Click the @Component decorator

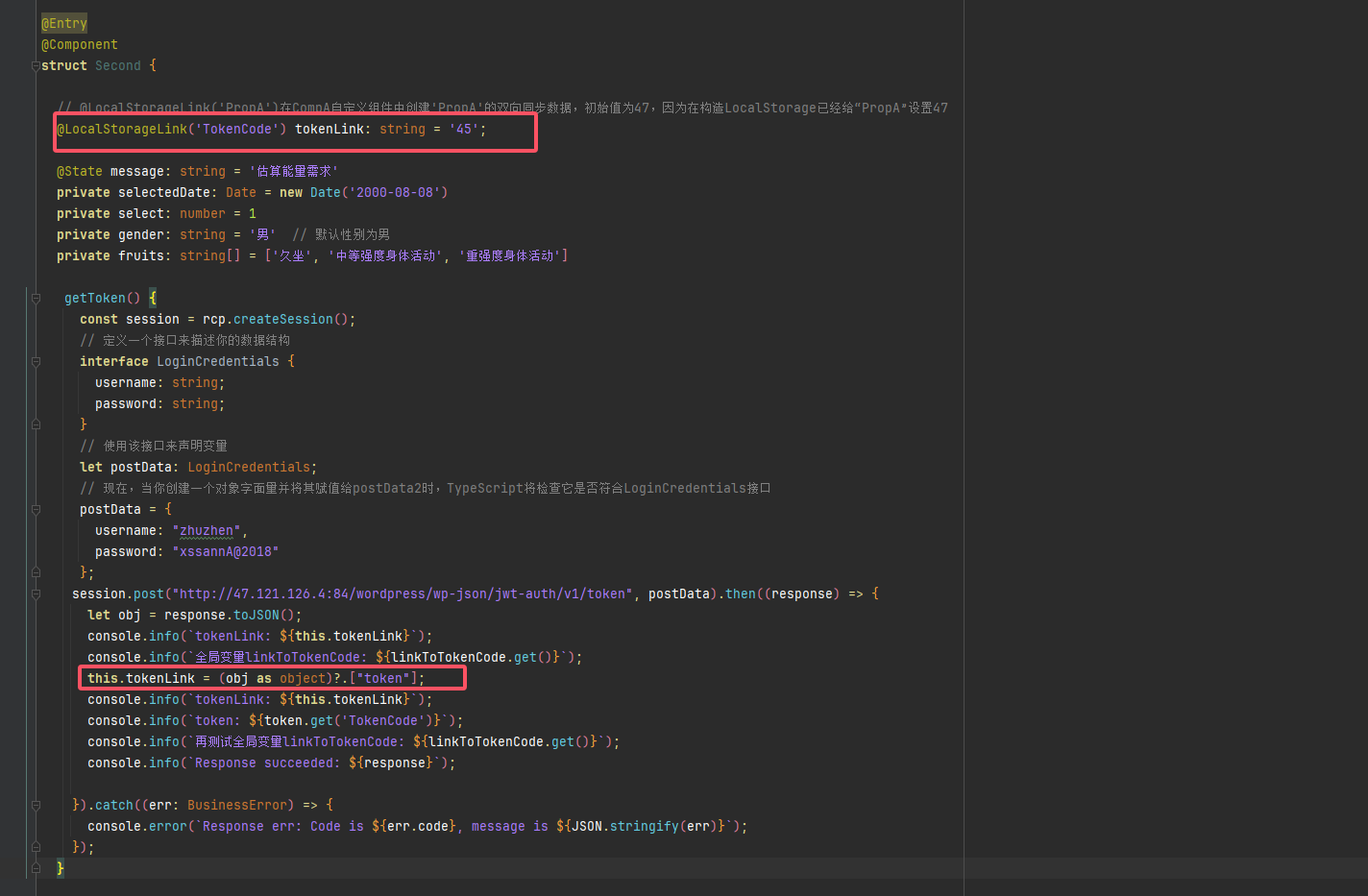[x=80, y=44]
